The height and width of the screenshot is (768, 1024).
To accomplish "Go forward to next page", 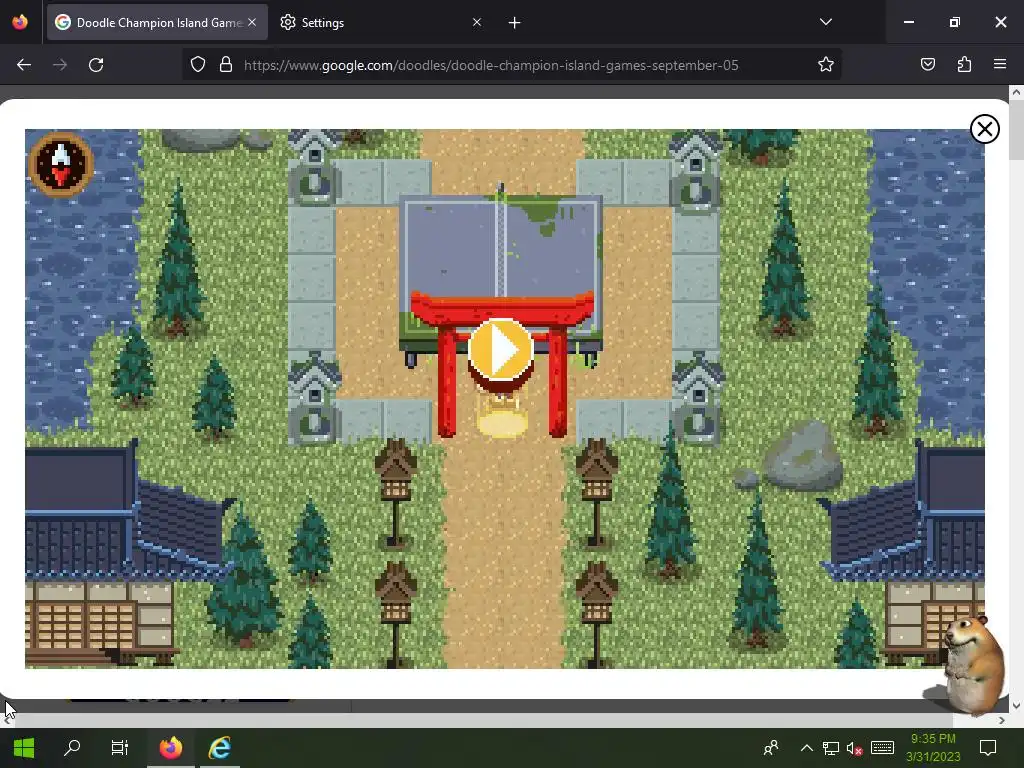I will (x=60, y=65).
